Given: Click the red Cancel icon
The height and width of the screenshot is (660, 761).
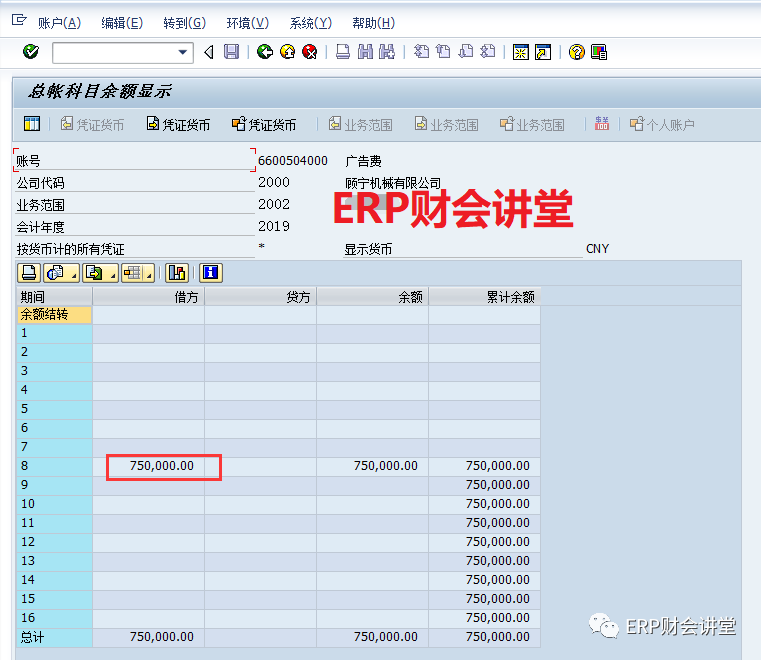Looking at the screenshot, I should 310,52.
